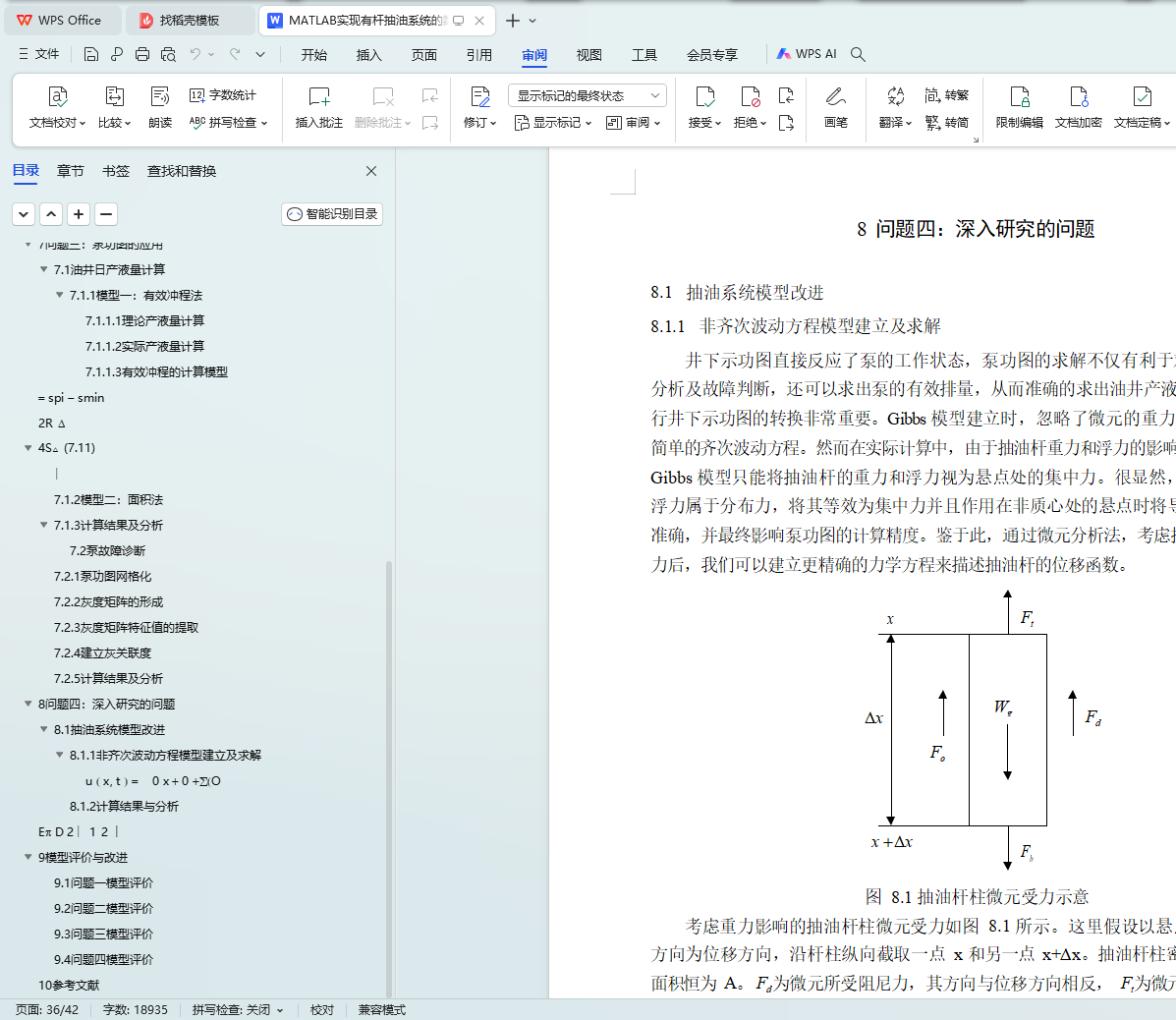Image resolution: width=1176 pixels, height=1020 pixels.
Task: Click the new tab plus button
Action: point(512,21)
